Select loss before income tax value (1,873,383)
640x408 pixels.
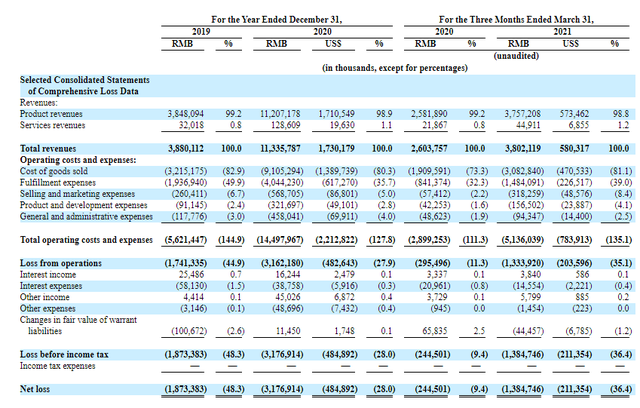point(186,355)
